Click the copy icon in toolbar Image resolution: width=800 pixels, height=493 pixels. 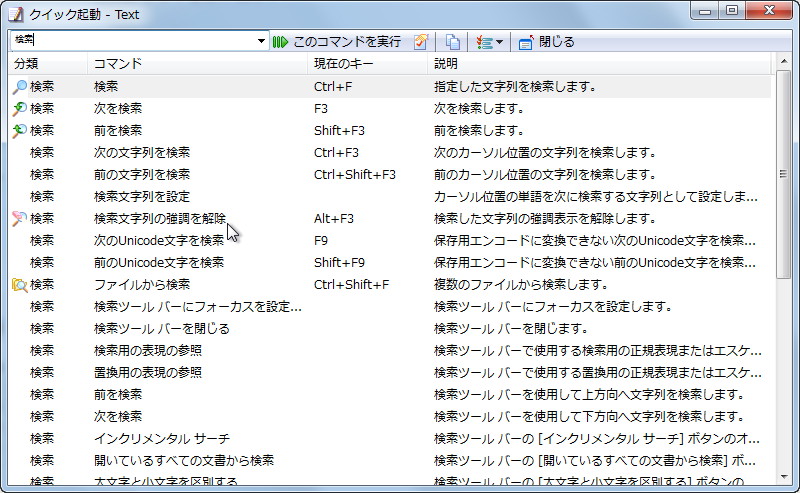[453, 41]
